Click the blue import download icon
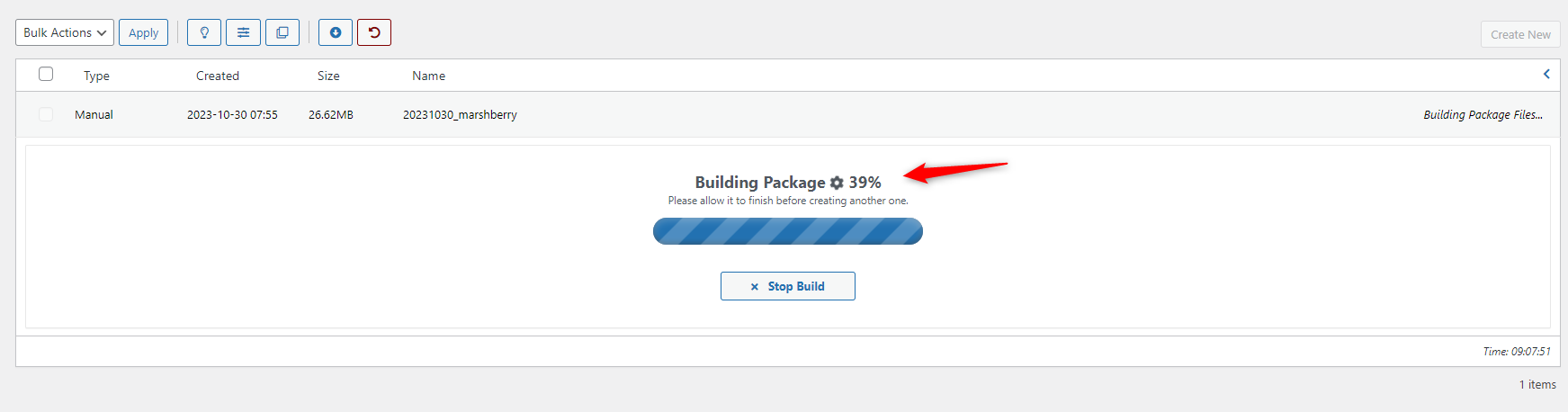This screenshot has height=412, width=1568. point(336,32)
